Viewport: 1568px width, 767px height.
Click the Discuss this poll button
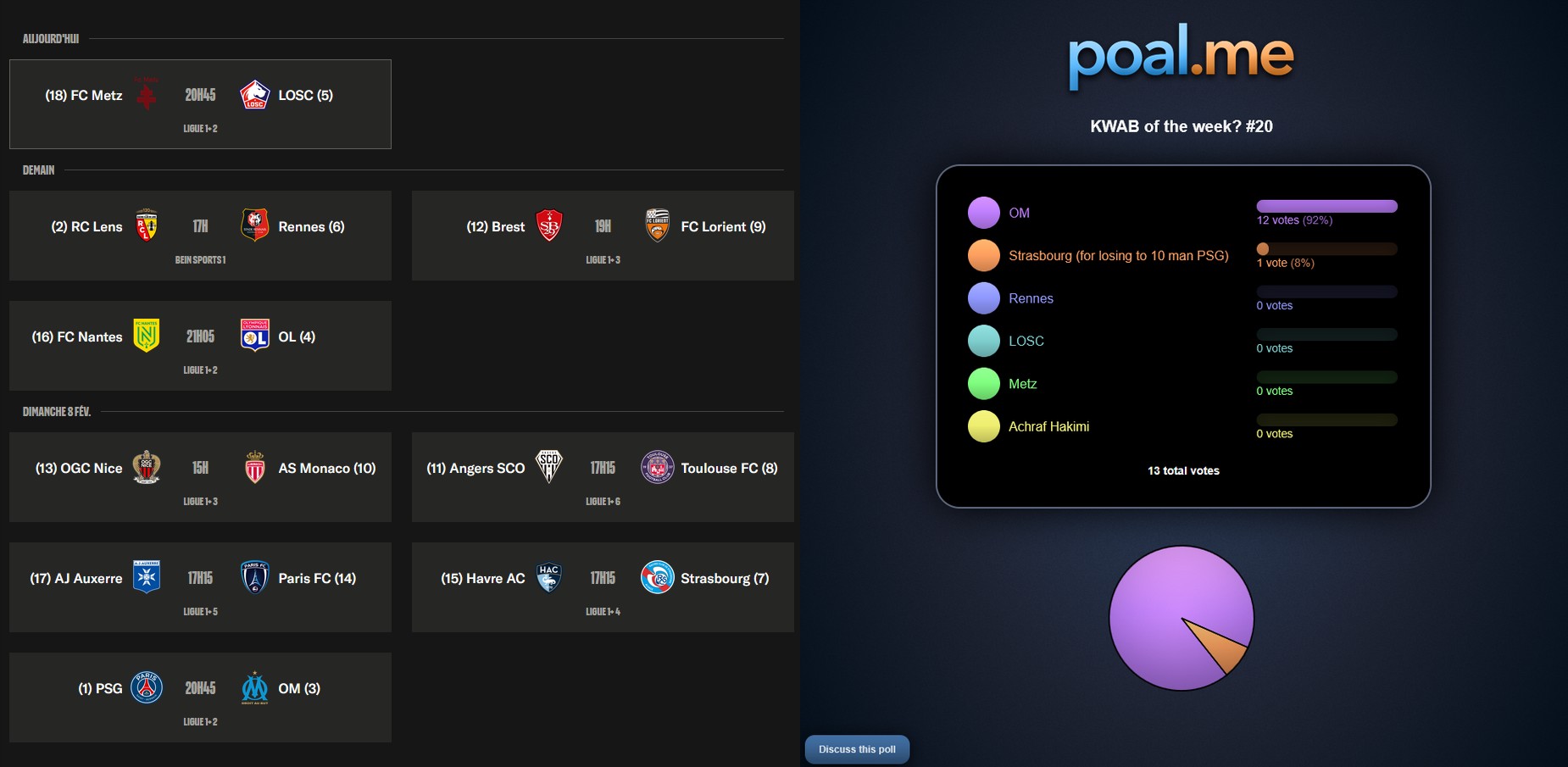857,749
